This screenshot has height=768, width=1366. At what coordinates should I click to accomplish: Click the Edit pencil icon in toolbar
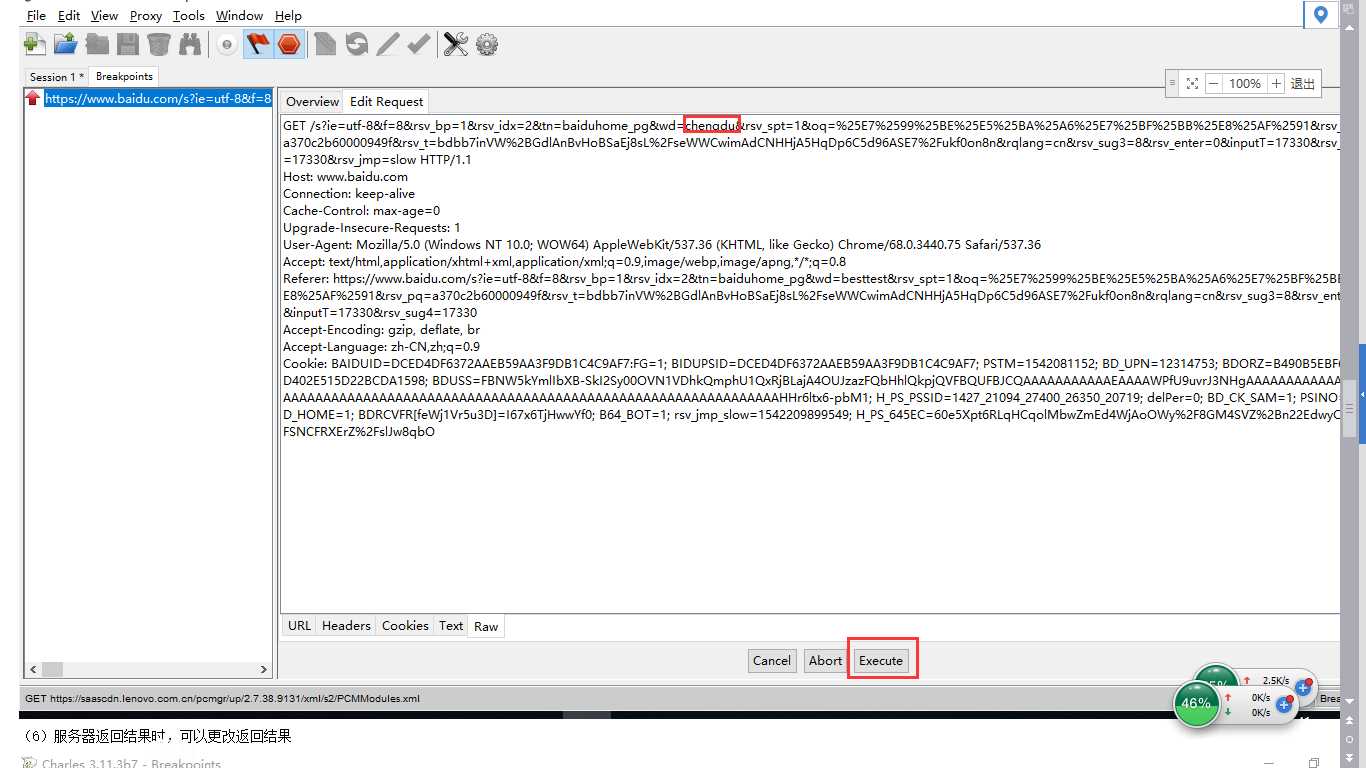tap(387, 44)
